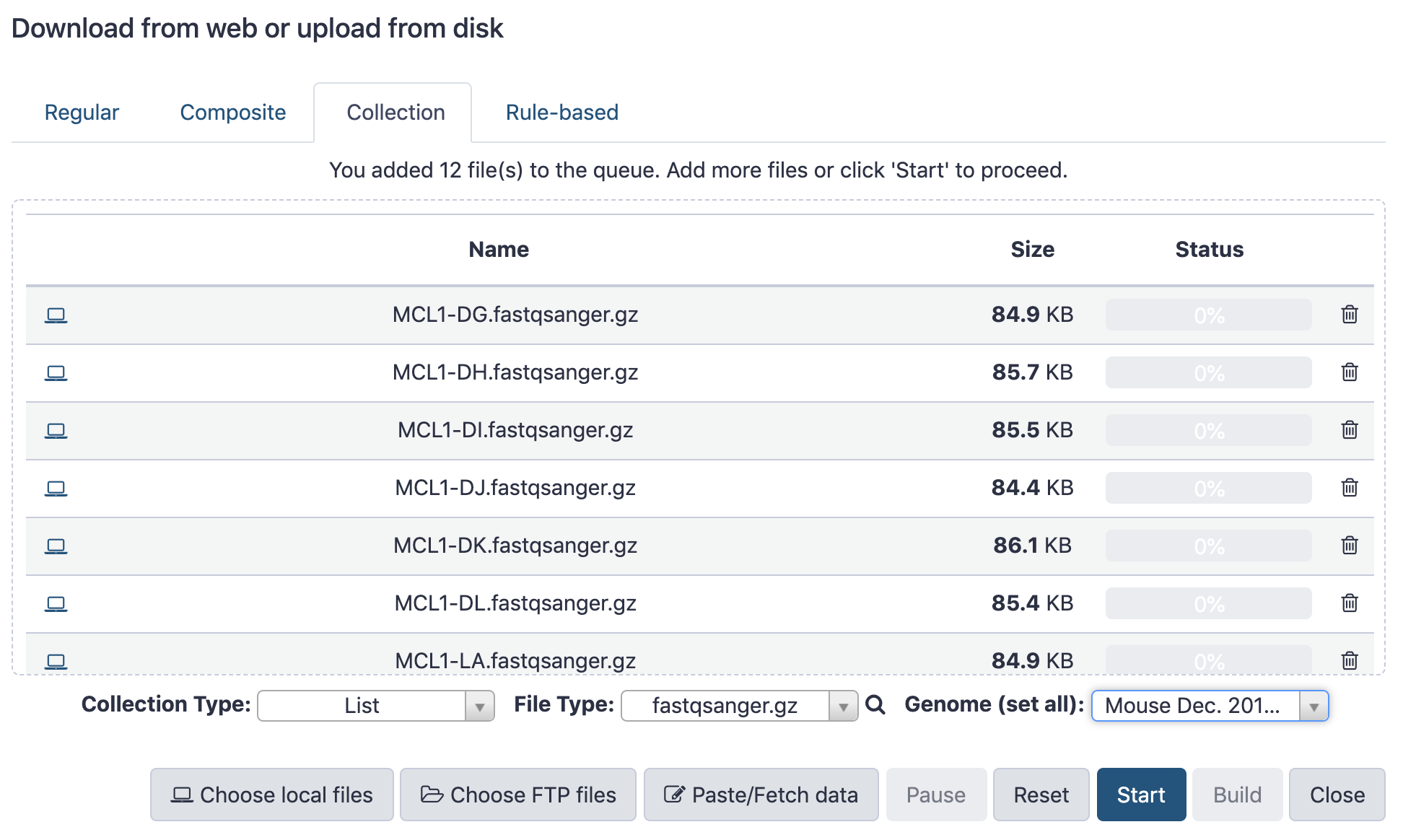This screenshot has height=840, width=1403.
Task: Click trash icon for MCL1-DI.fastqsanger.gz
Action: pyautogui.click(x=1349, y=430)
